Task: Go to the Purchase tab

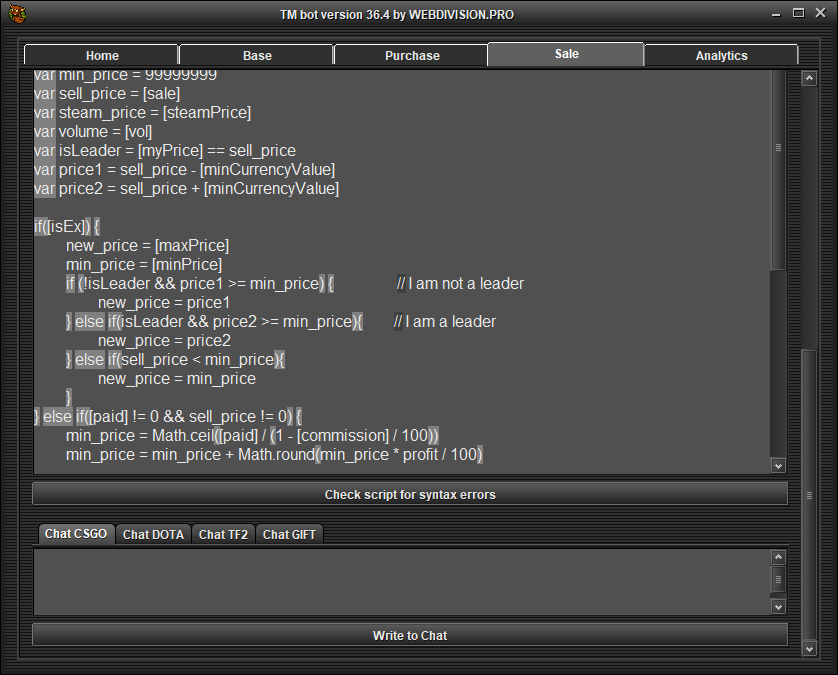Action: point(412,56)
